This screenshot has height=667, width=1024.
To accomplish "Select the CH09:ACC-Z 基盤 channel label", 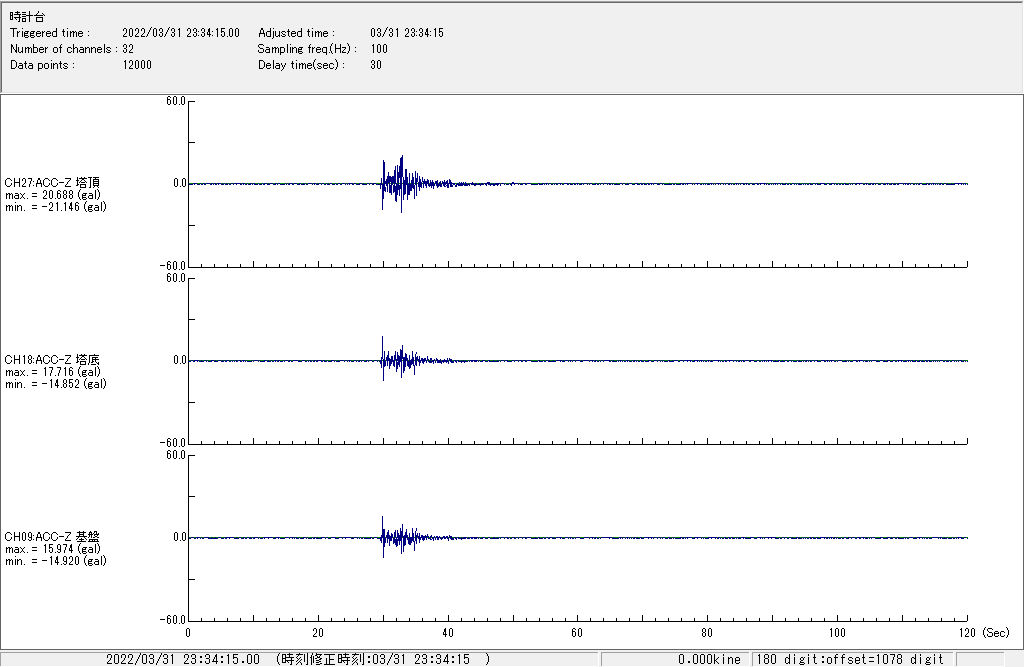I will (52, 537).
